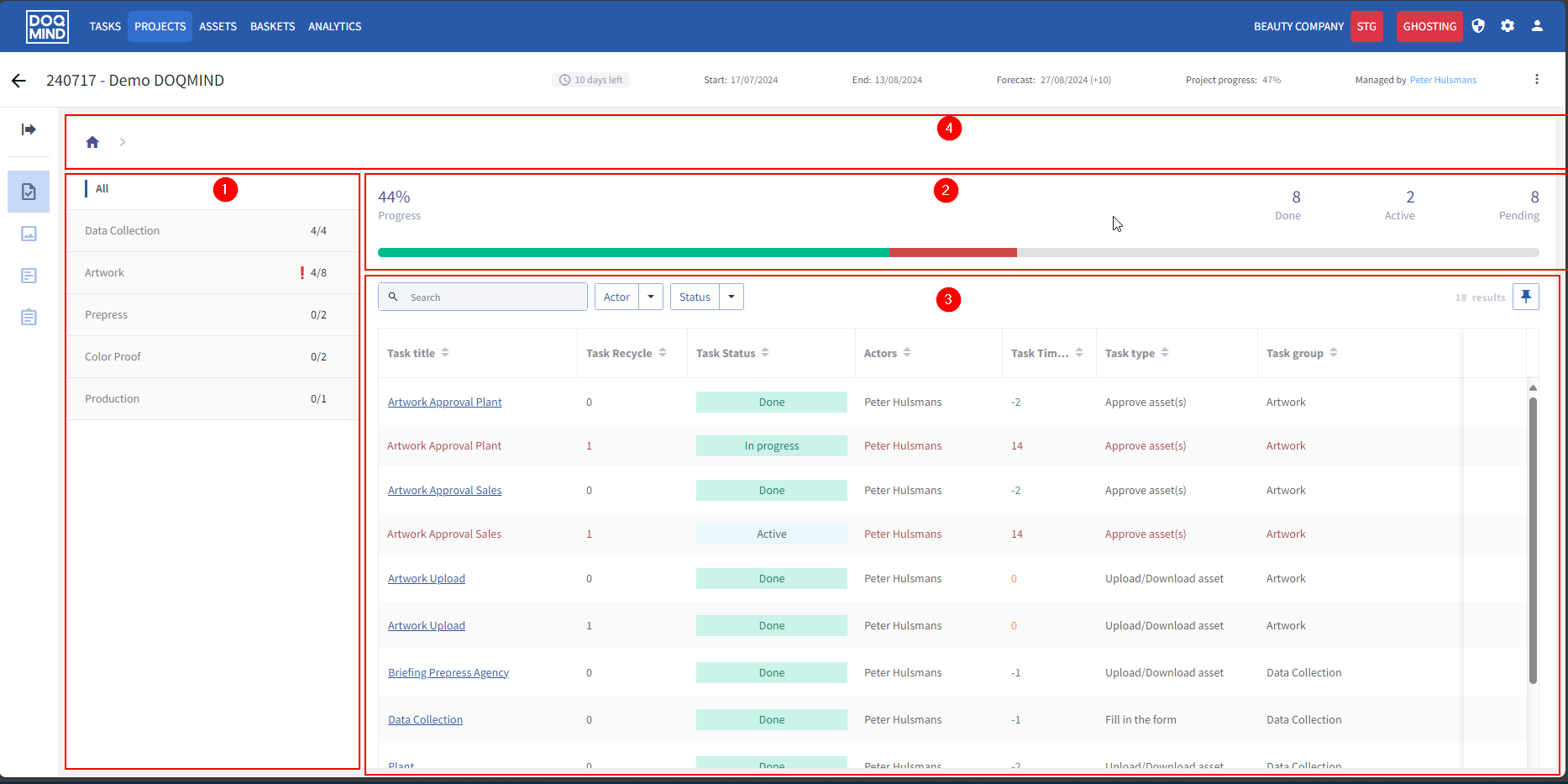Screen dimensions: 1568x784
Task: Open the image assets sidebar icon
Action: coord(29,234)
